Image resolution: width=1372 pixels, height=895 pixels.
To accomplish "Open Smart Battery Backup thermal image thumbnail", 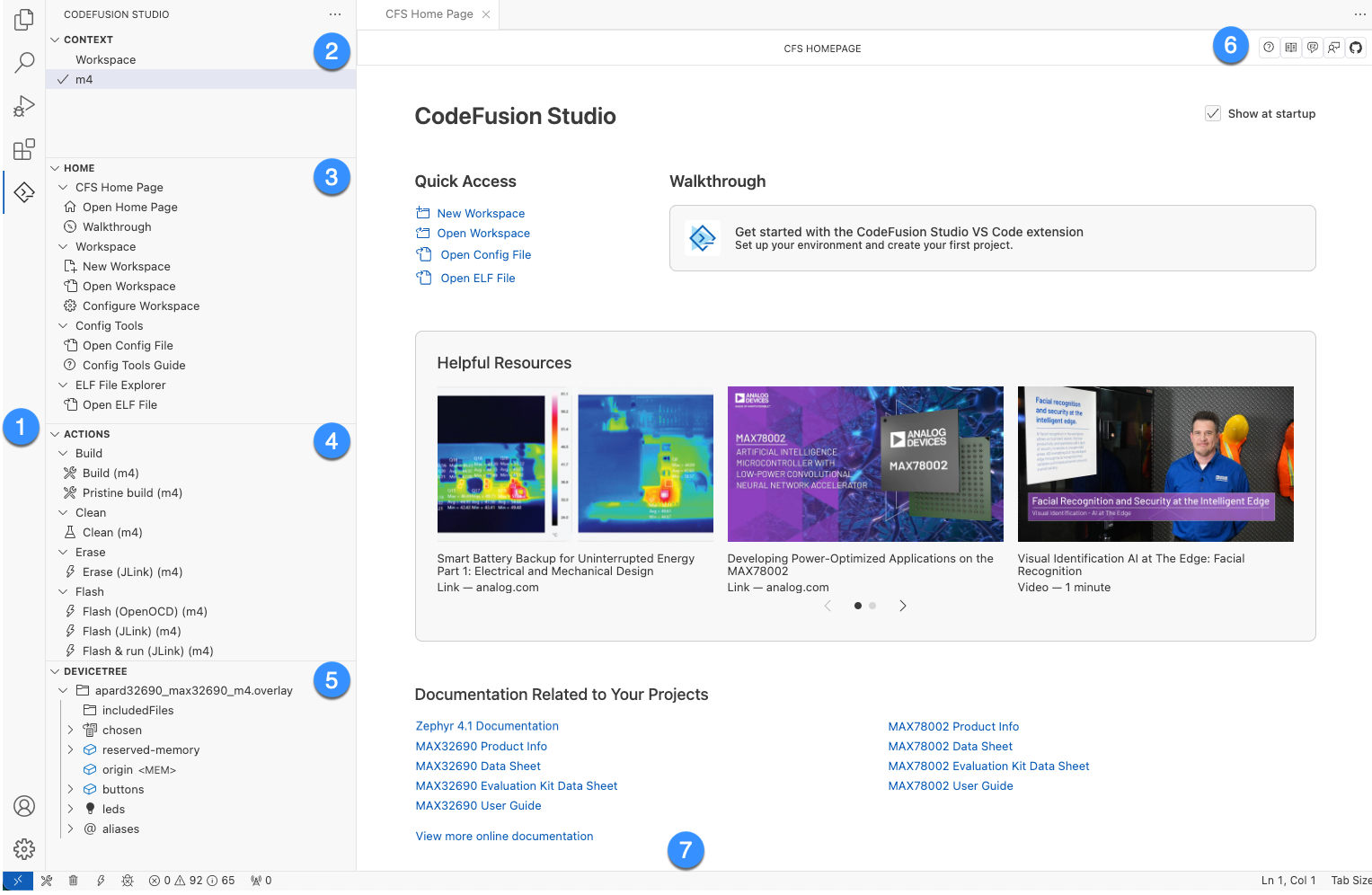I will tap(575, 464).
